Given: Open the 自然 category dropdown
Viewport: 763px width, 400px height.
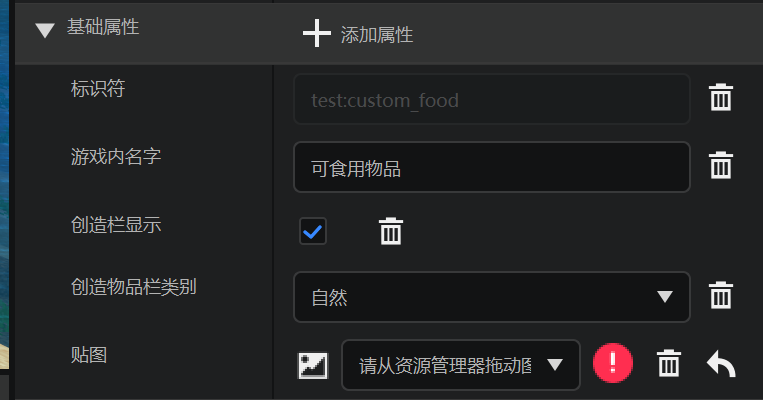Looking at the screenshot, I should 492,297.
